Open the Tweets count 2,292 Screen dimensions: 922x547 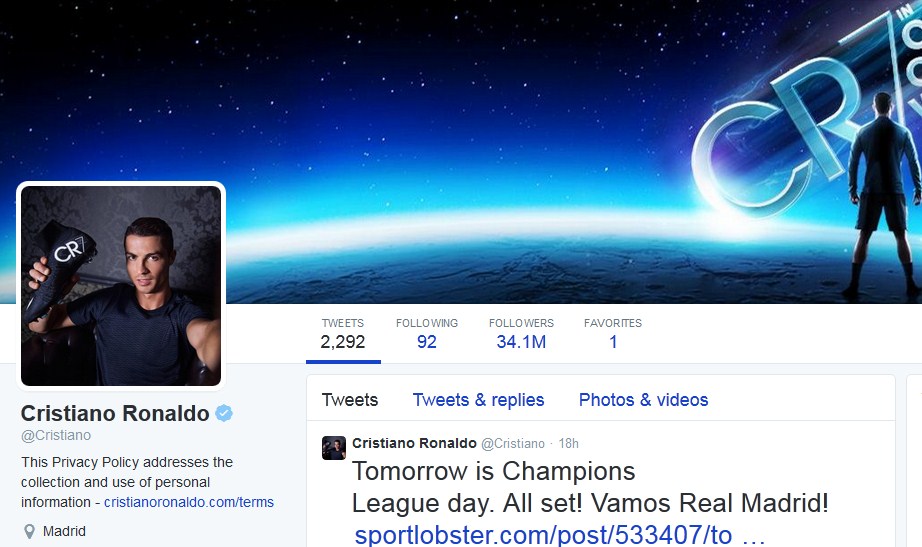343,333
